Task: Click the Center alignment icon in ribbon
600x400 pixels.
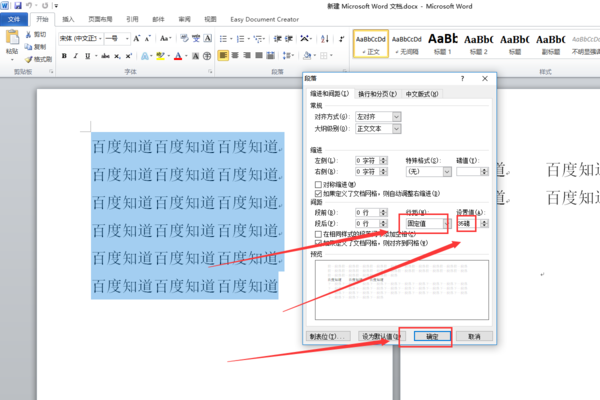Action: click(235, 56)
